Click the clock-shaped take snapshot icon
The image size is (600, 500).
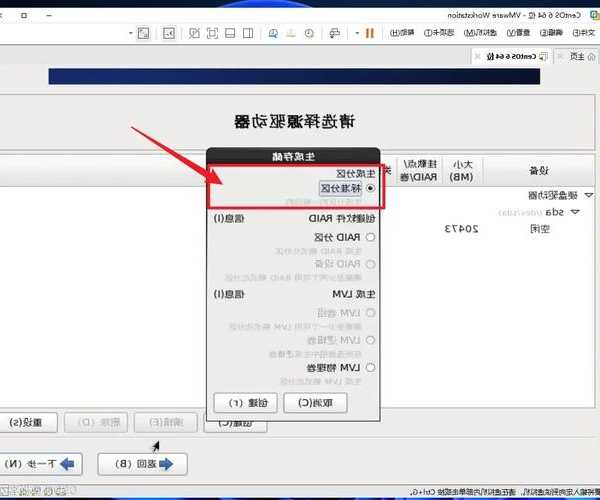click(309, 33)
